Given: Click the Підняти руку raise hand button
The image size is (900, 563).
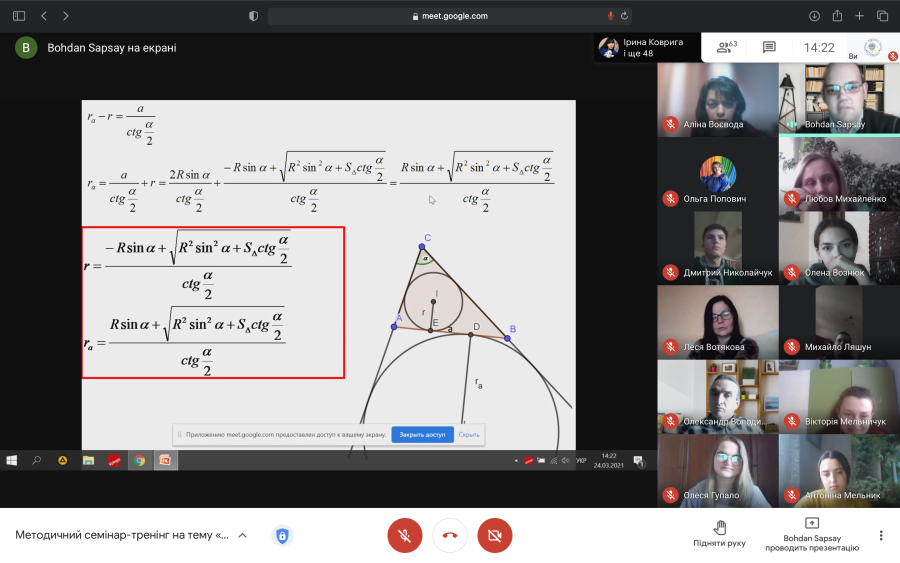Looking at the screenshot, I should pos(719,534).
